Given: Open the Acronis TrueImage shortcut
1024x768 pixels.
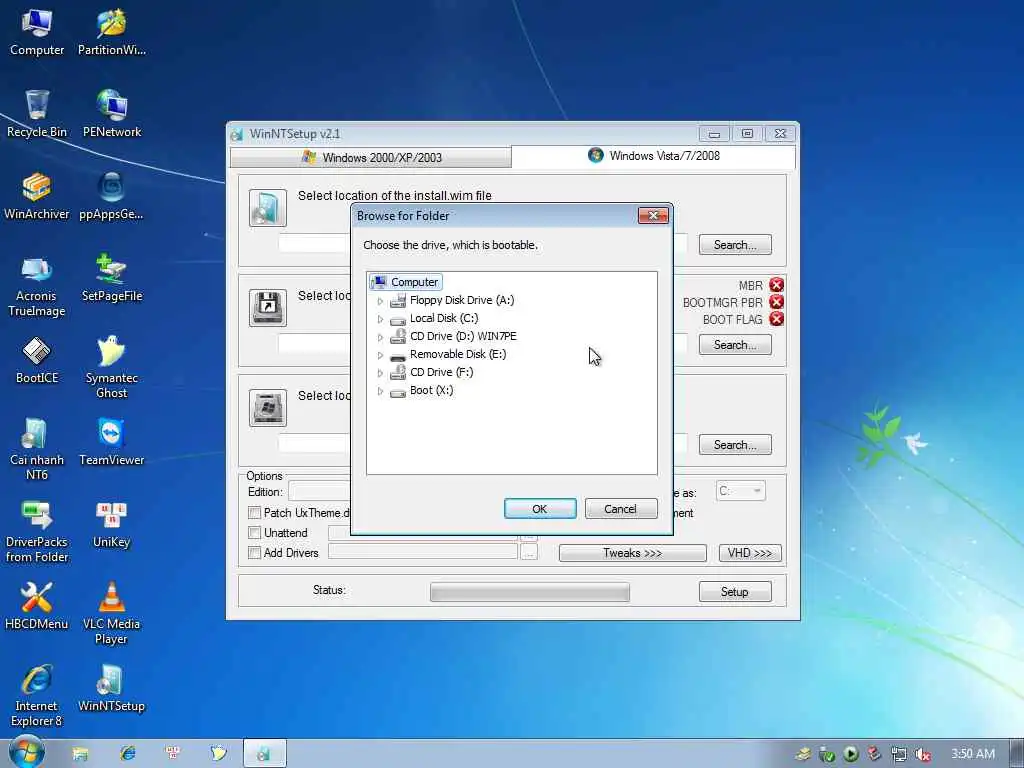Looking at the screenshot, I should pyautogui.click(x=37, y=287).
